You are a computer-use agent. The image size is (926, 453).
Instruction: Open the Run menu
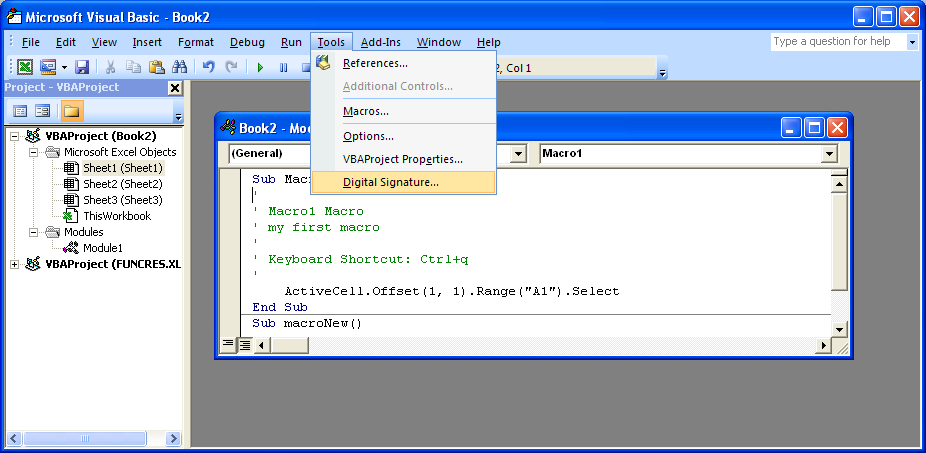coord(291,42)
